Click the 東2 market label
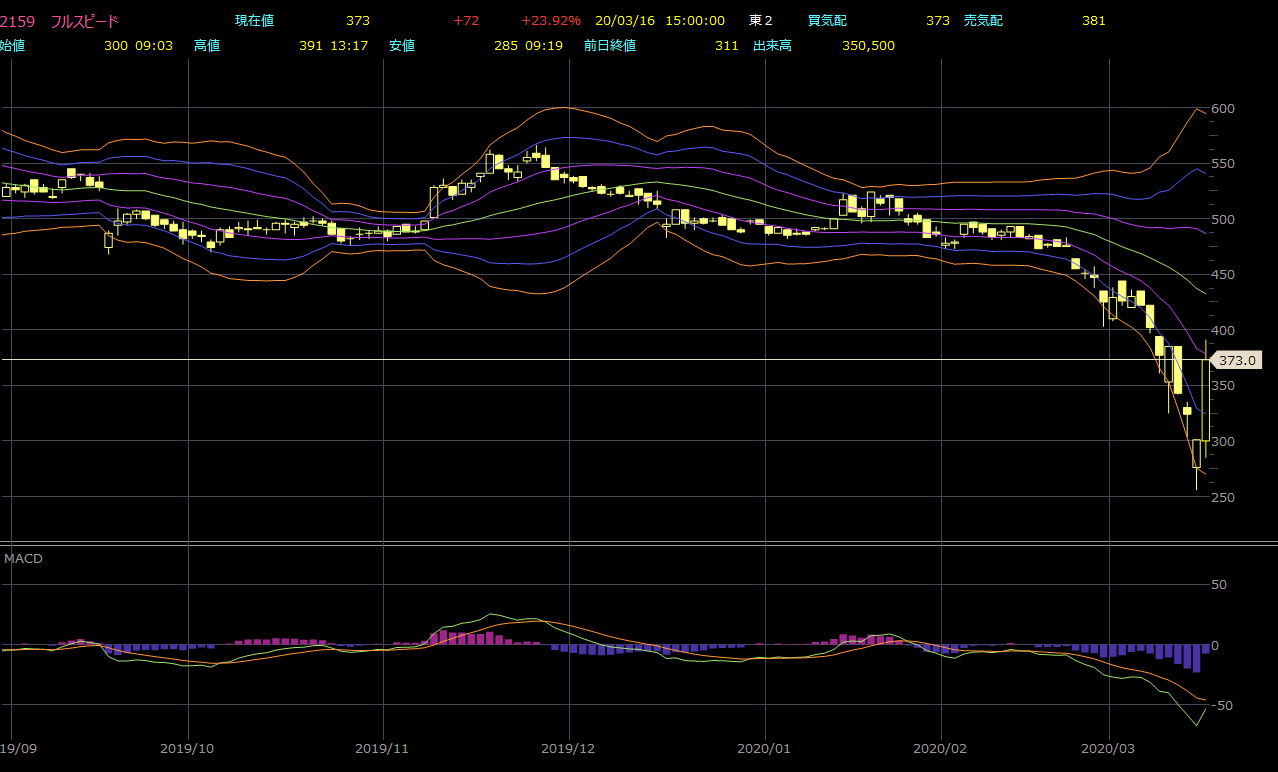1278x772 pixels. (761, 20)
